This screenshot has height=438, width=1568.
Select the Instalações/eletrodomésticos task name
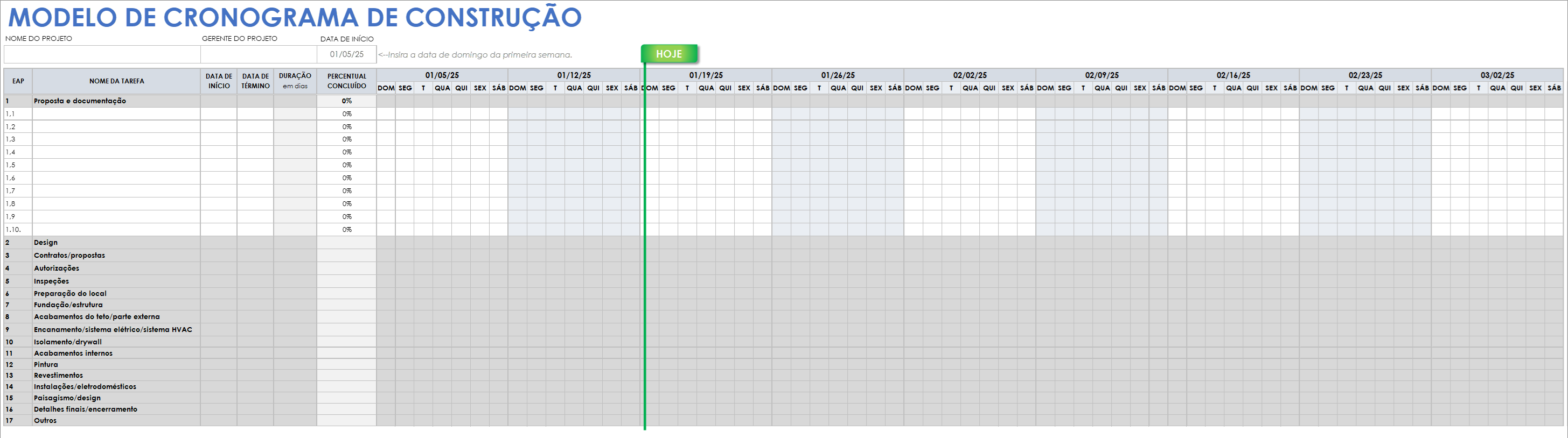[85, 386]
